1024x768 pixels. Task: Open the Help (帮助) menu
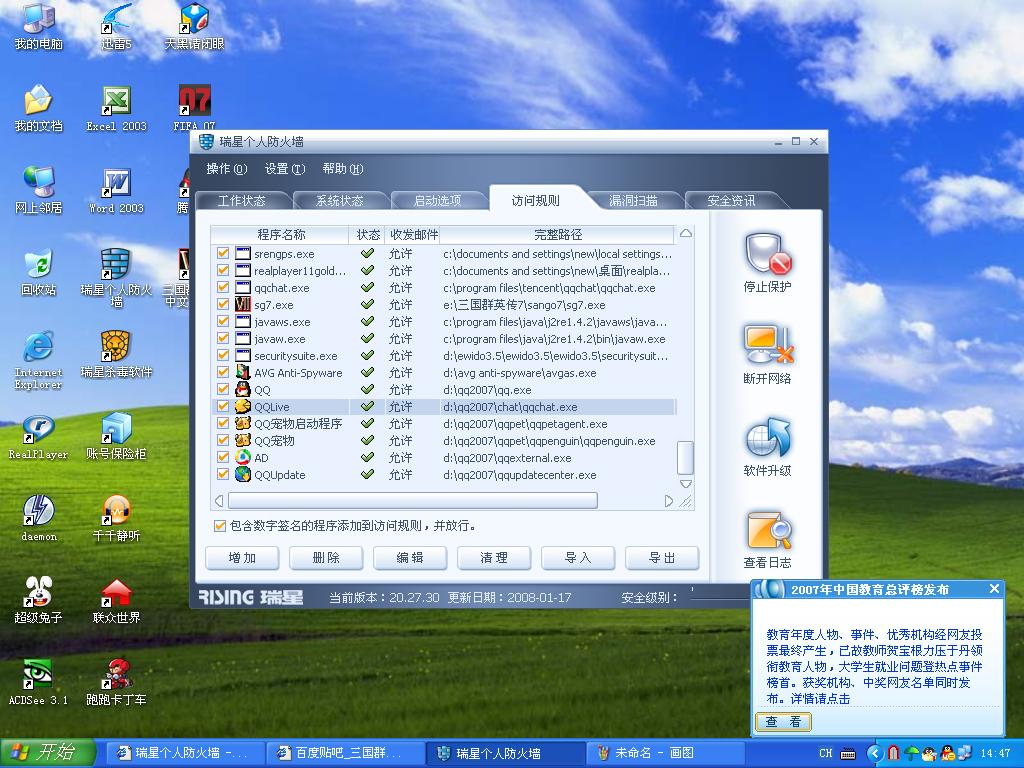pos(342,168)
